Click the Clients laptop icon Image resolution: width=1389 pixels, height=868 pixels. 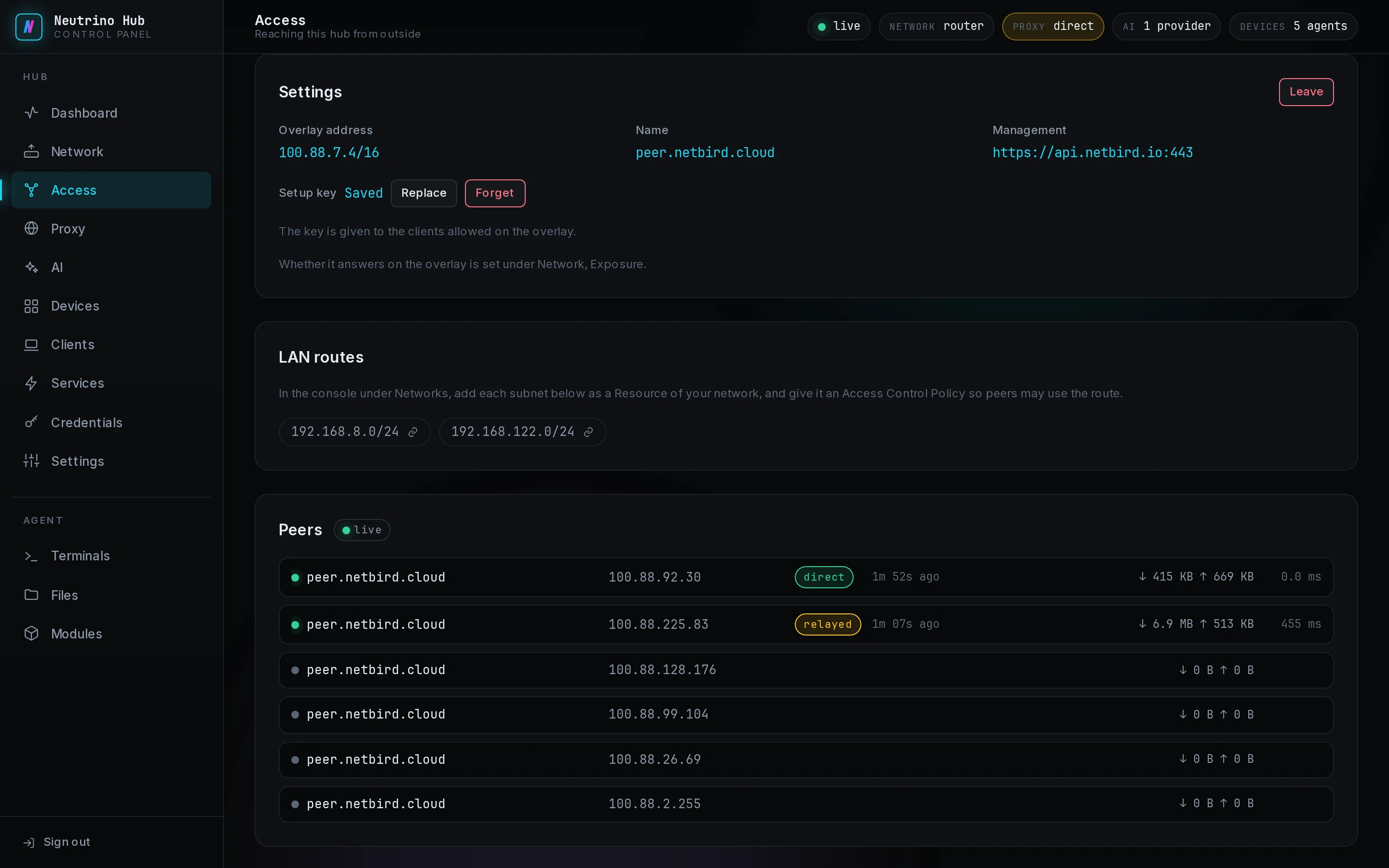pyautogui.click(x=31, y=344)
